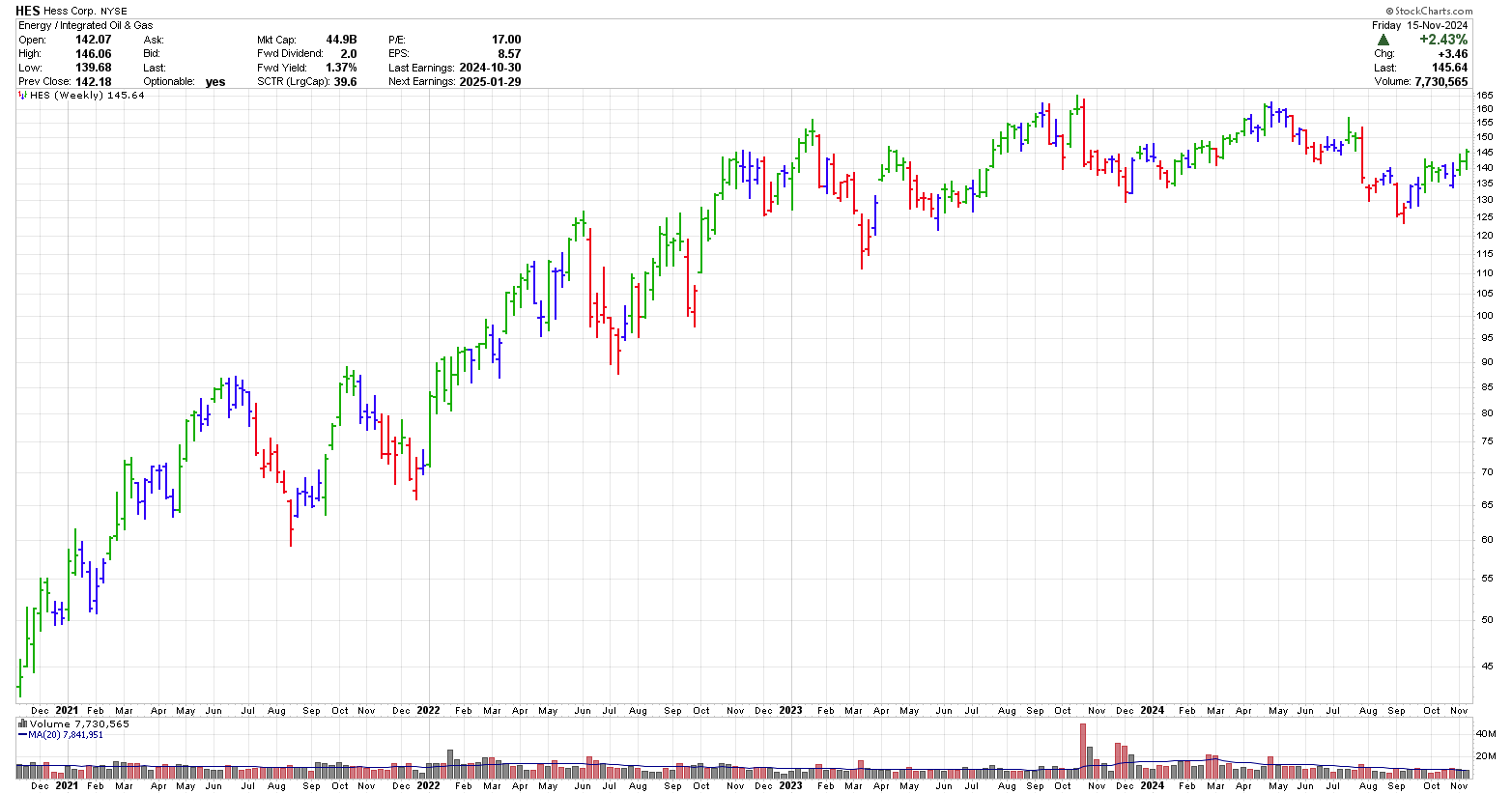
Task: Click the Bid: label
Action: [x=153, y=54]
